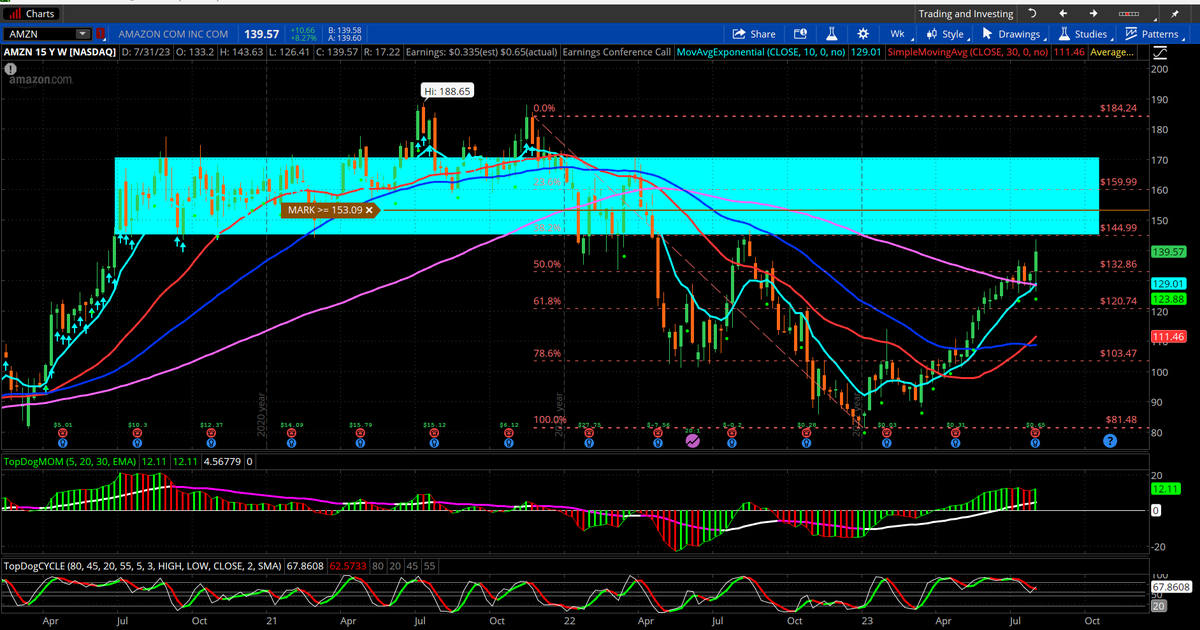Click the red earnings icon under $0.65
Image resolution: width=1200 pixels, height=630 pixels.
point(1036,433)
